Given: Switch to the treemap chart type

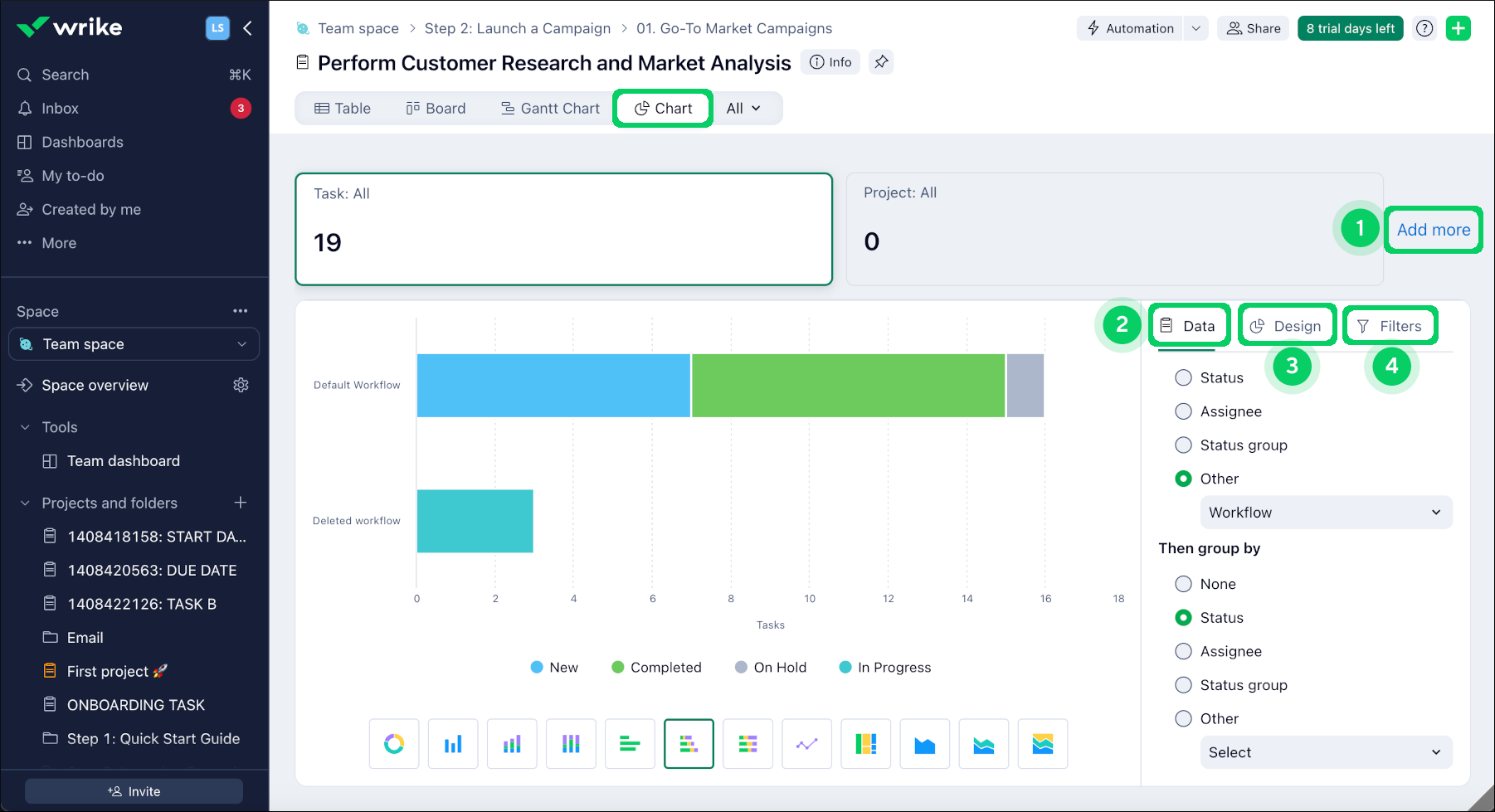Looking at the screenshot, I should click(x=866, y=744).
